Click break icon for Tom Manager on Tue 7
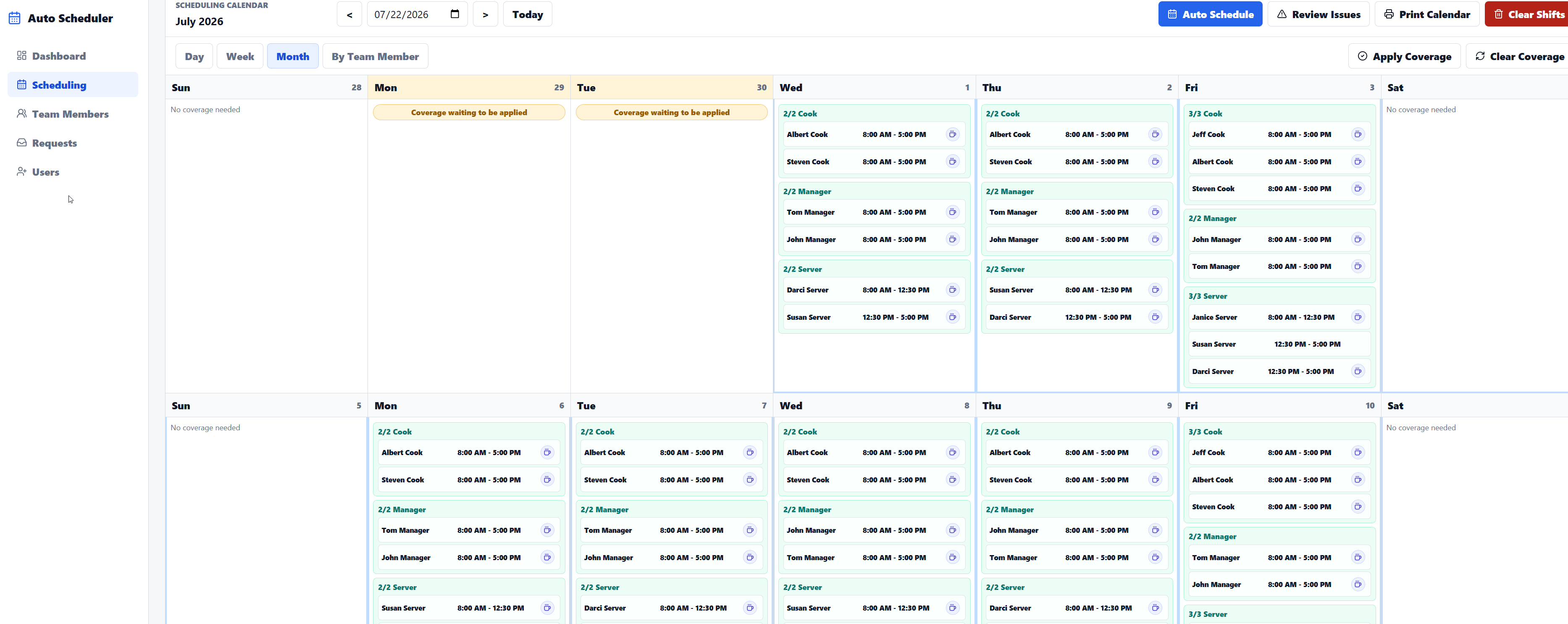The image size is (1568, 624). tap(750, 530)
